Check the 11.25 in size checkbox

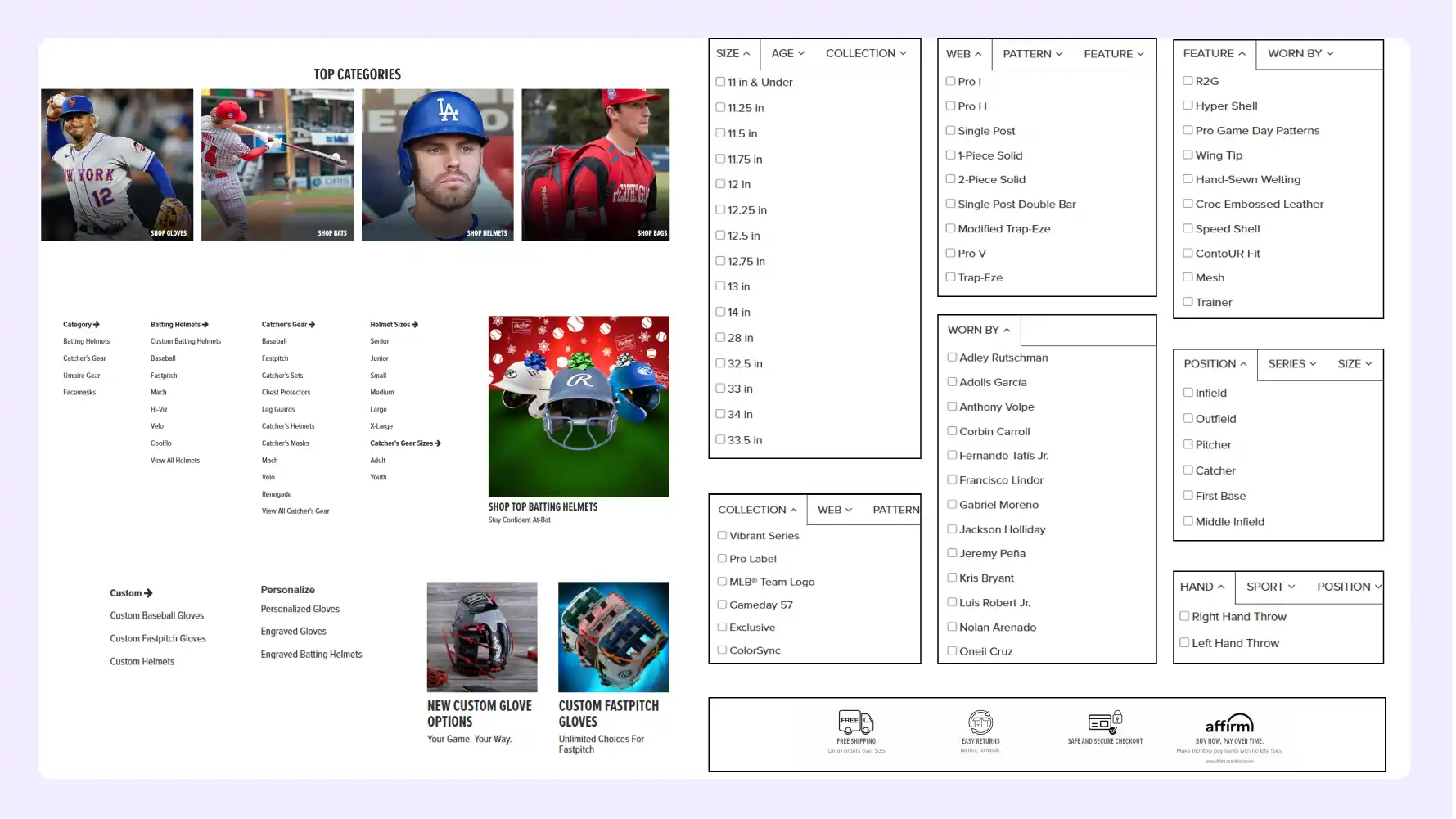[x=720, y=107]
